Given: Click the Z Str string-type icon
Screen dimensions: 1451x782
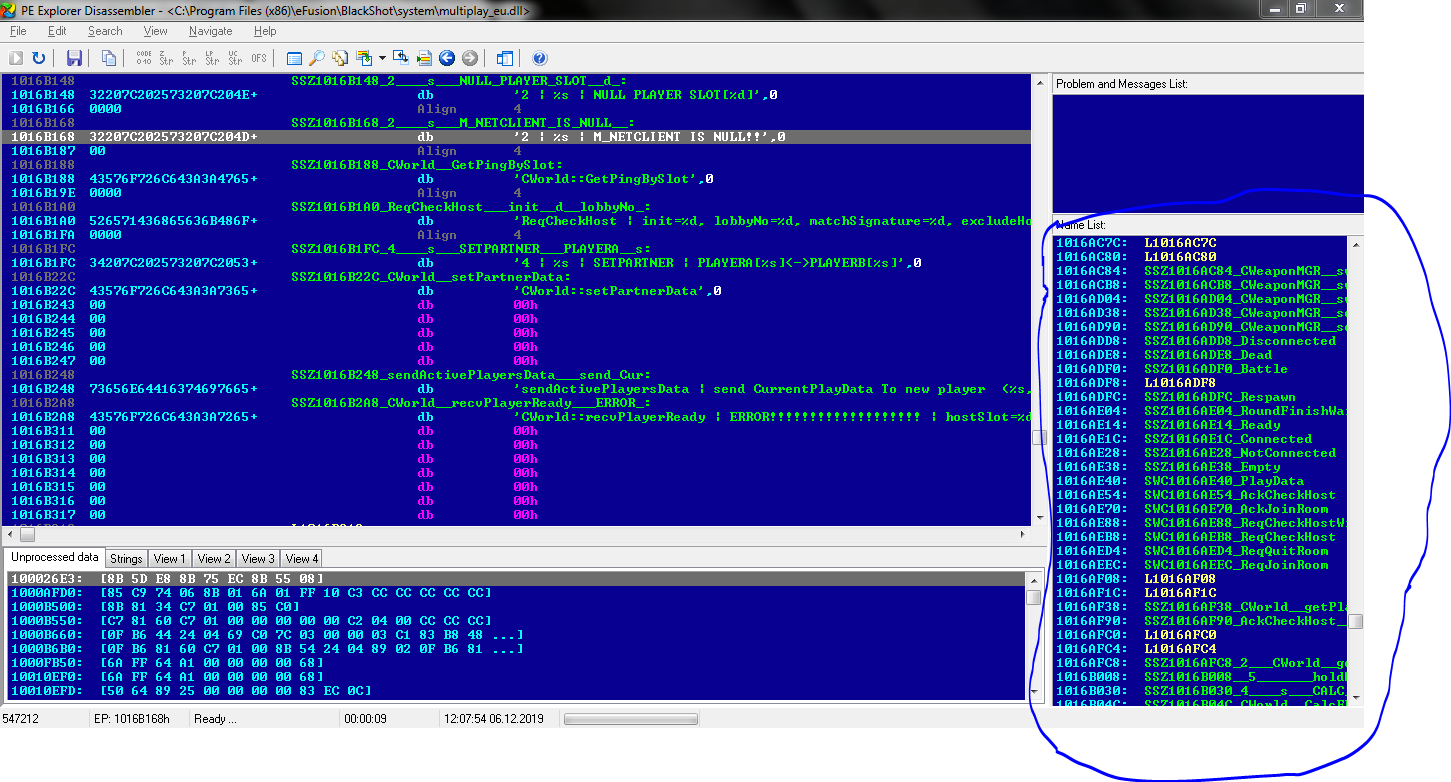Looking at the screenshot, I should [x=166, y=59].
